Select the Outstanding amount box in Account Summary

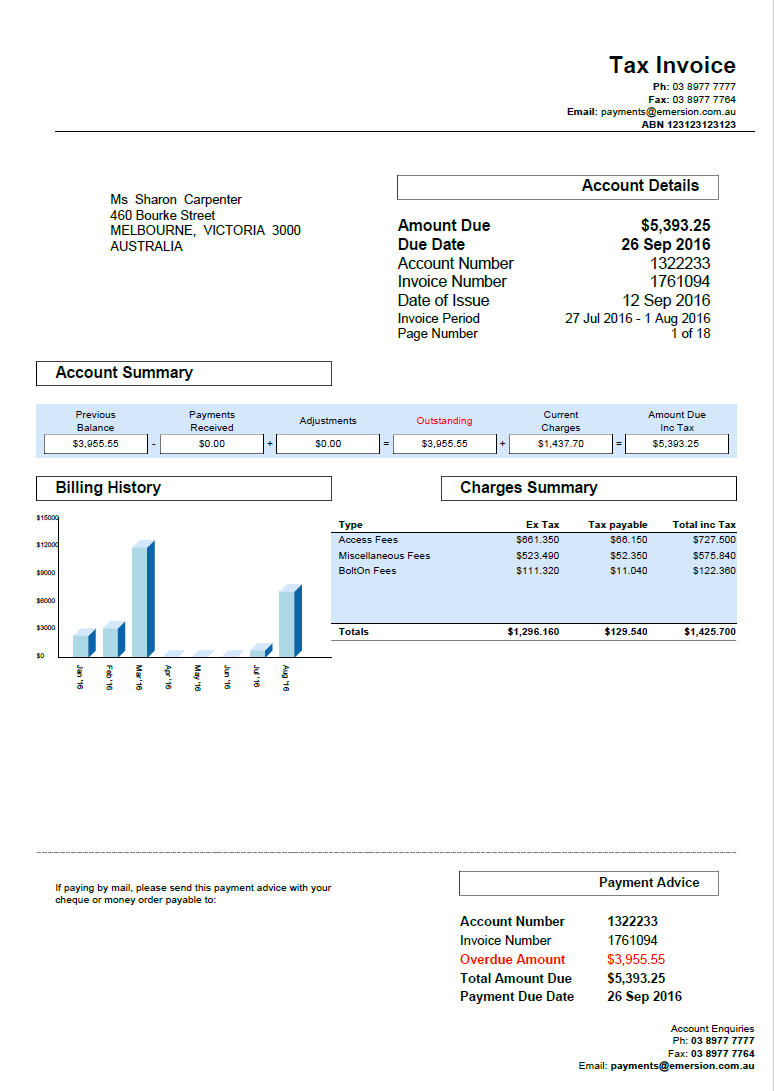[444, 444]
